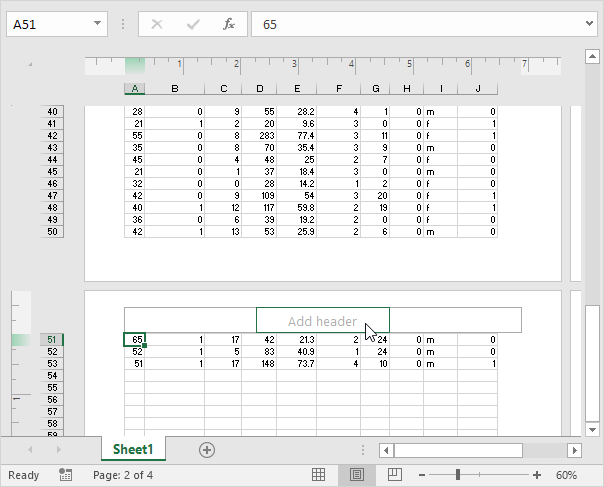Click cell containing 77.4
Screen dimensions: 604x487
tap(297, 136)
